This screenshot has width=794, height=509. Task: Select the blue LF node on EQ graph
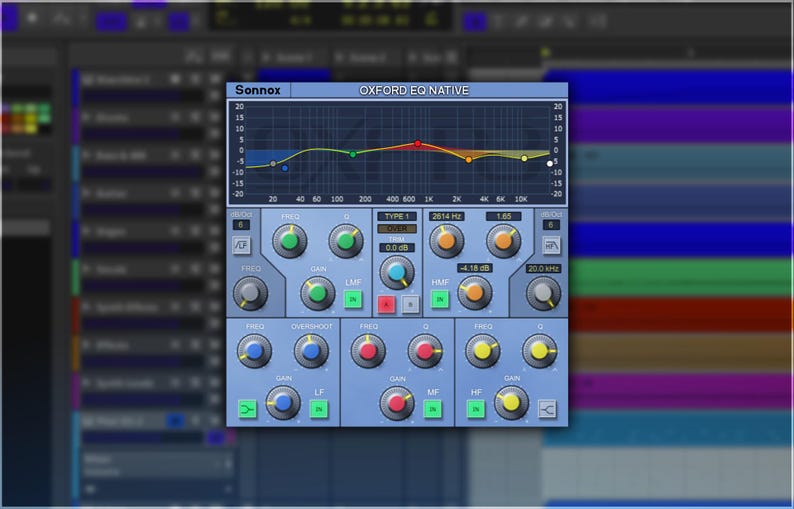point(285,168)
